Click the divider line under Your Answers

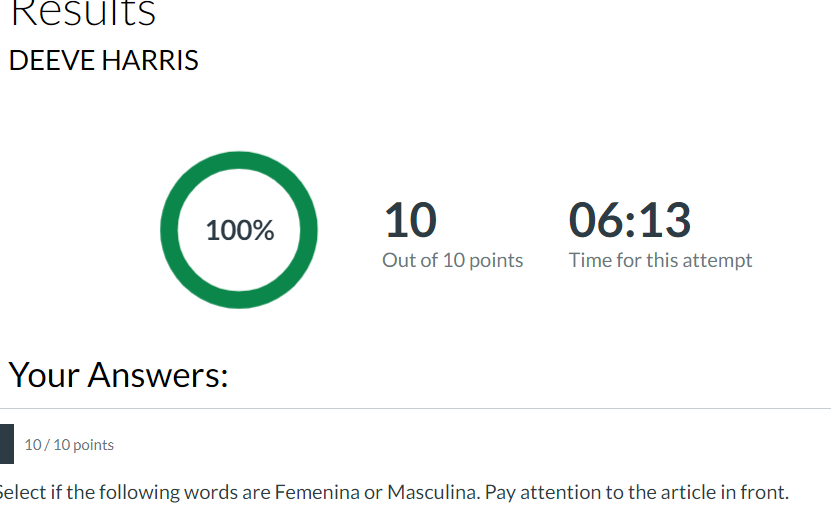click(x=416, y=408)
